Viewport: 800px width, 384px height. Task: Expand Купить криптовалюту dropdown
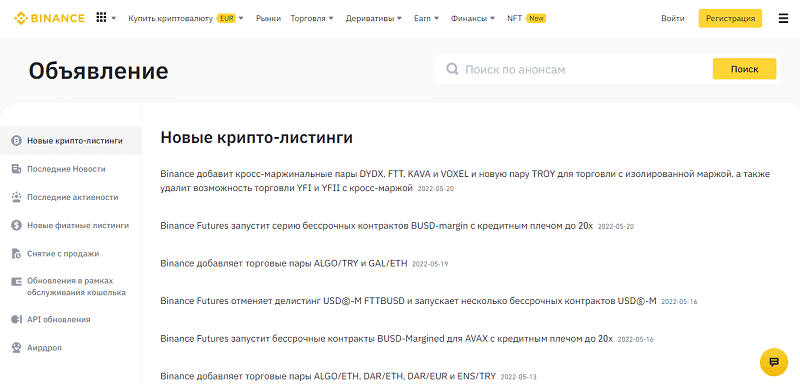(x=186, y=18)
